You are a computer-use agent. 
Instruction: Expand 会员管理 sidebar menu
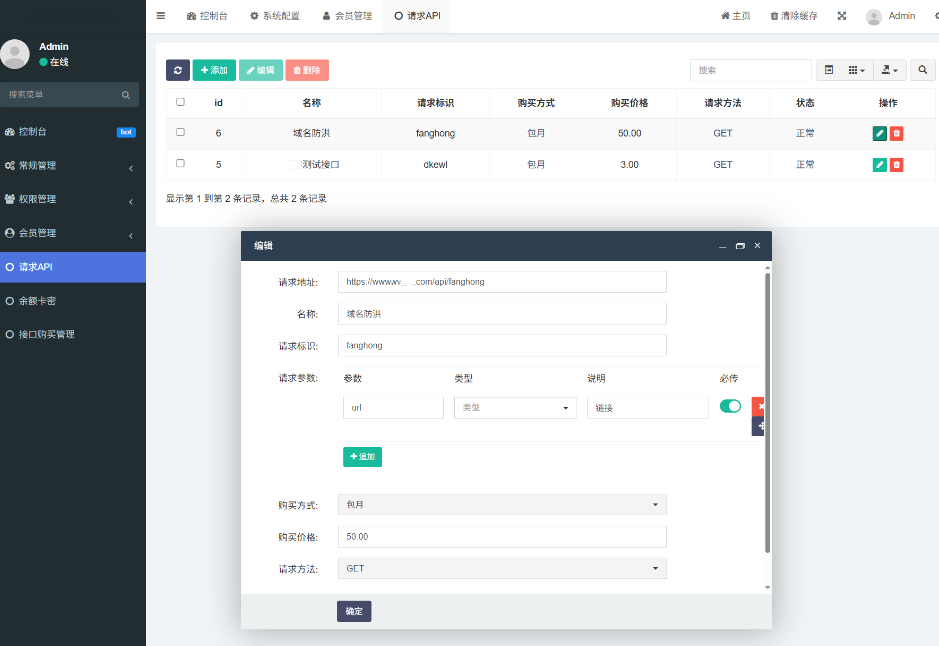72,233
